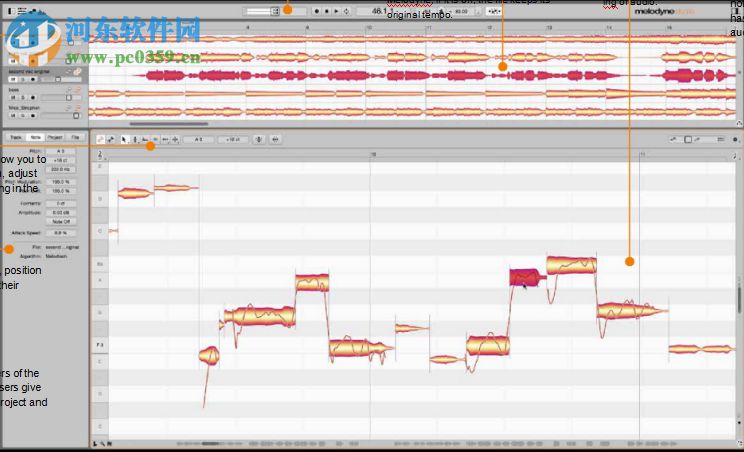Click the bar position display in the top bar
The height and width of the screenshot is (452, 744).
click(x=383, y=11)
